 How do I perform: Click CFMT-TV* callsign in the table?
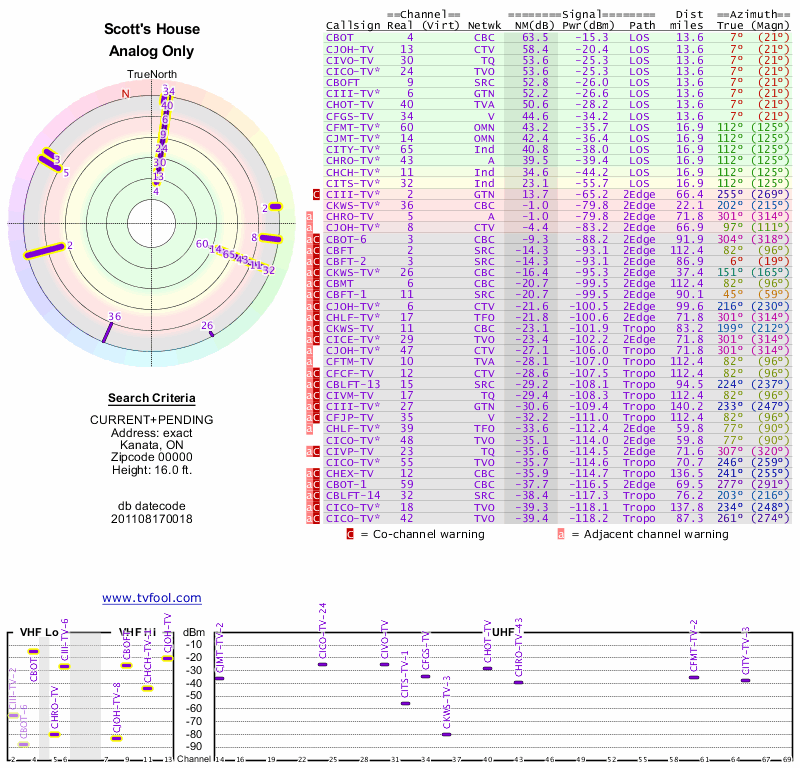(x=353, y=128)
